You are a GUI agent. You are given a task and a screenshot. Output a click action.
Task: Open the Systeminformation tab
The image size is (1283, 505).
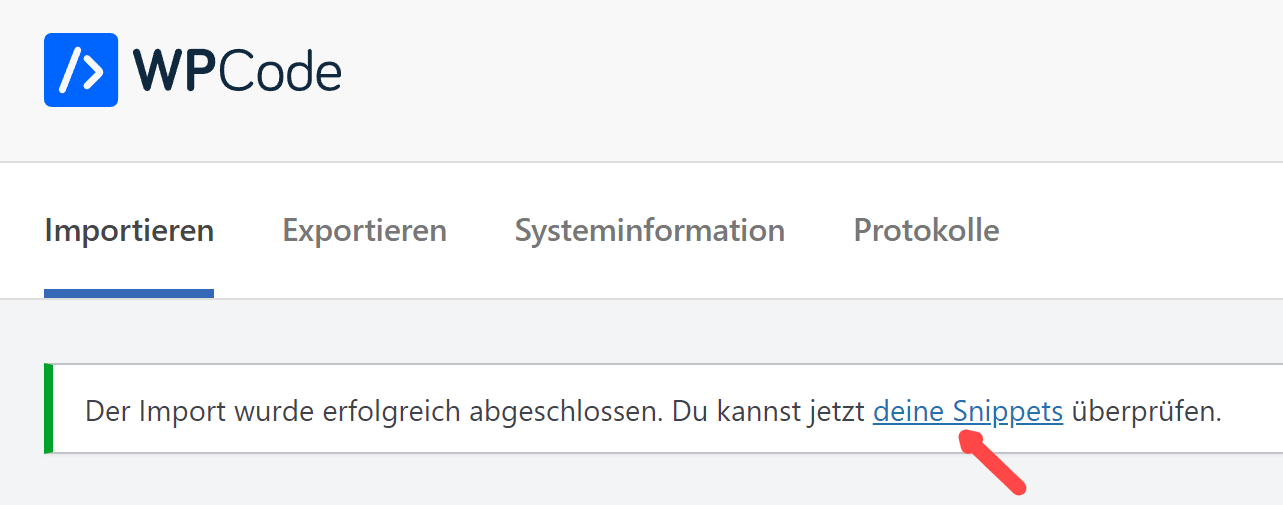[649, 231]
